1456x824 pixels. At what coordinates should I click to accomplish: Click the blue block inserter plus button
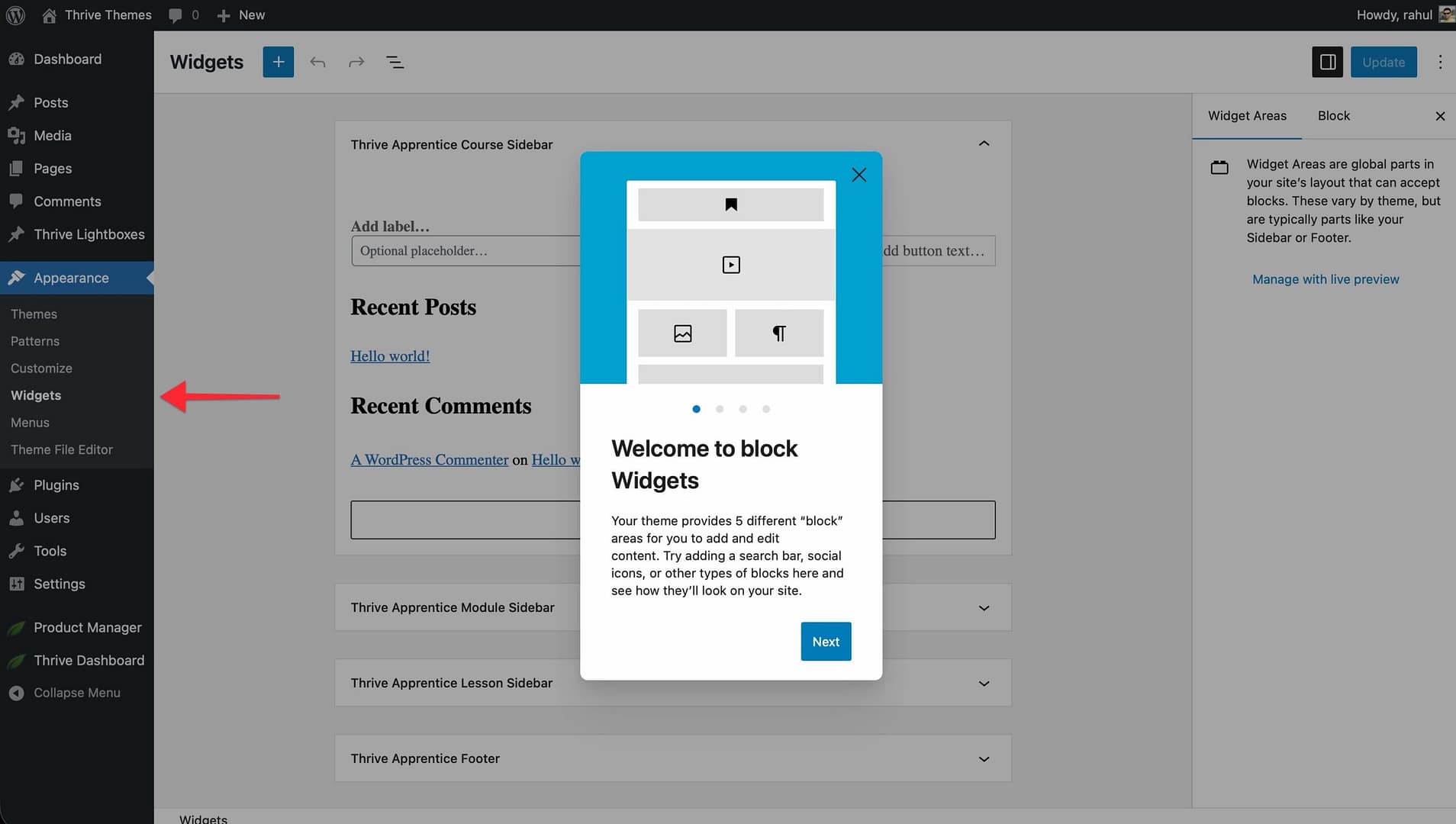(278, 62)
